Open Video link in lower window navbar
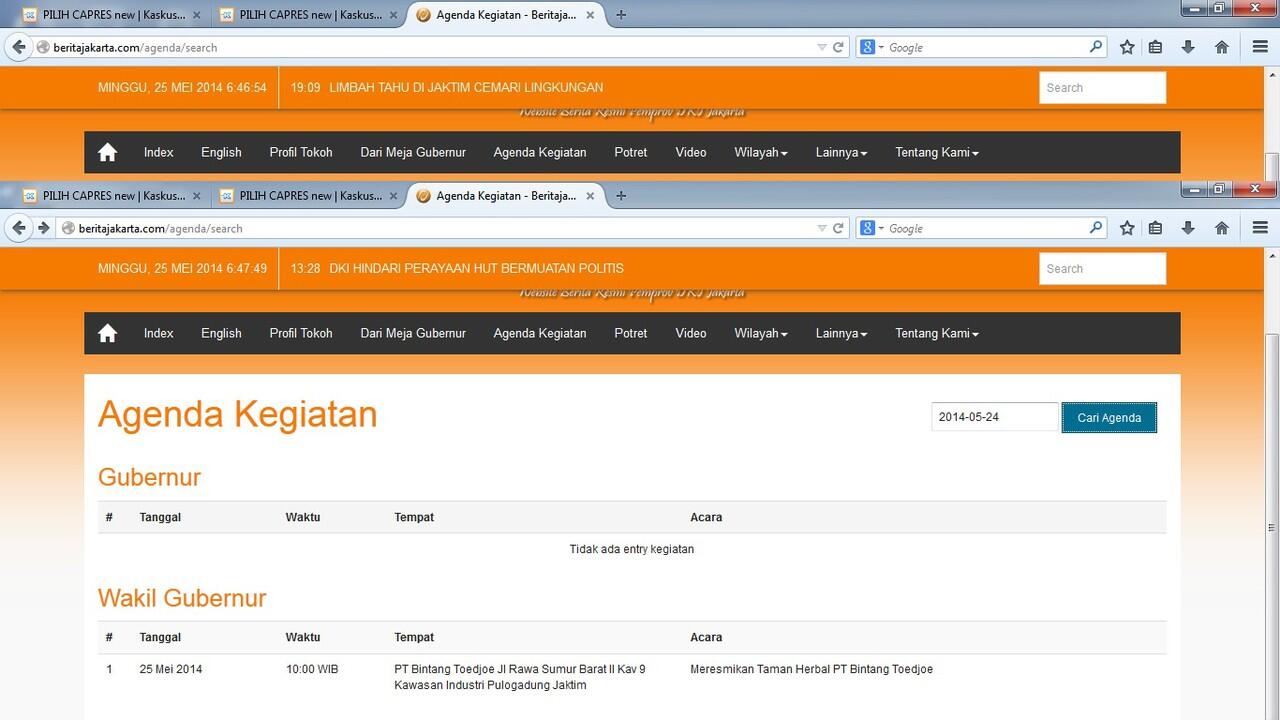Screen dimensions: 1280x720 click(691, 333)
